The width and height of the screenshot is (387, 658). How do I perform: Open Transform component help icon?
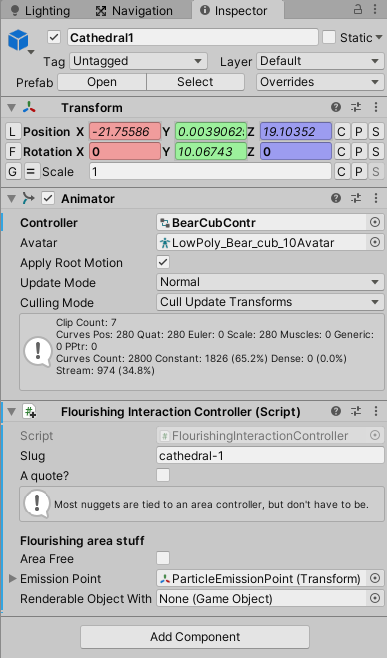coord(336,107)
